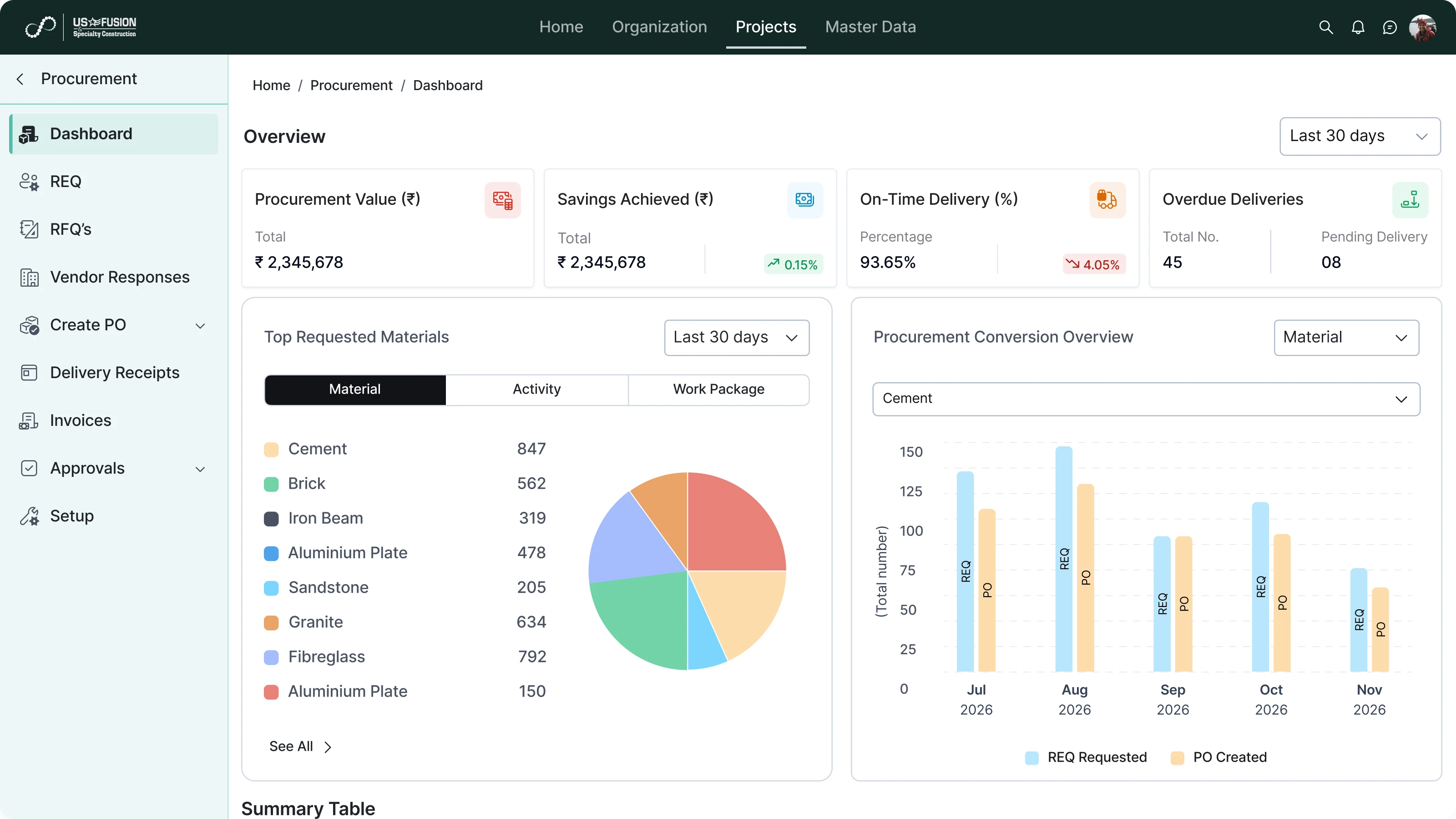Click the search magnifier icon

[1326, 27]
